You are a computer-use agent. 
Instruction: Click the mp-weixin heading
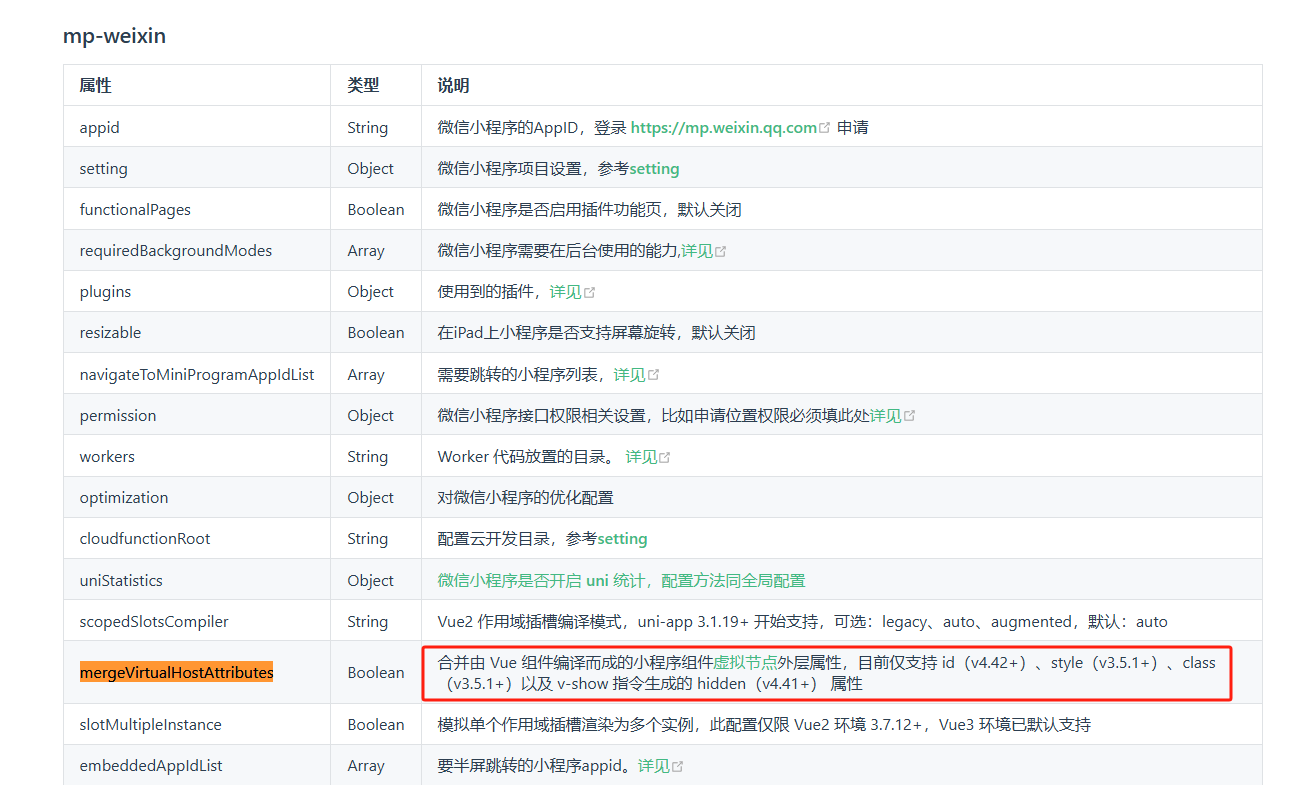click(x=114, y=36)
